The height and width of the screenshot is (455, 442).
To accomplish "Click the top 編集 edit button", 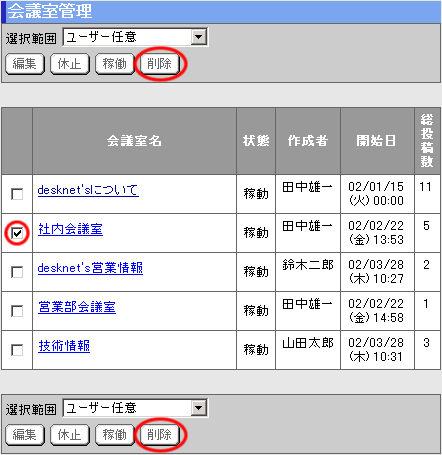I will pyautogui.click(x=25, y=64).
